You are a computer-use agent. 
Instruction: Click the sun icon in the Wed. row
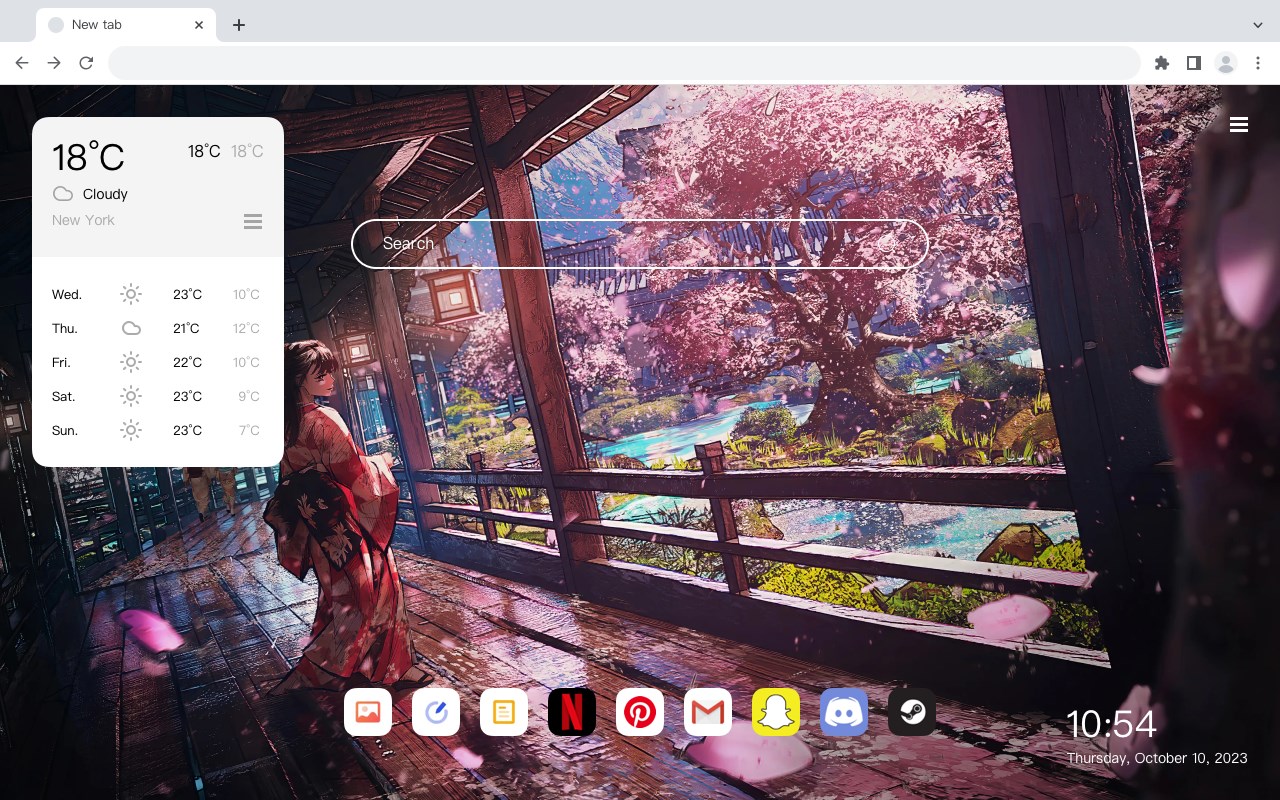131,294
